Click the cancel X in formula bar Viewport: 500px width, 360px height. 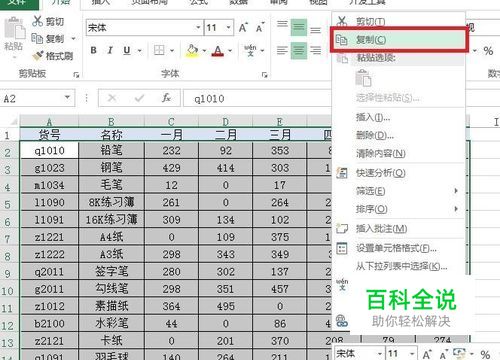pyautogui.click(x=112, y=98)
